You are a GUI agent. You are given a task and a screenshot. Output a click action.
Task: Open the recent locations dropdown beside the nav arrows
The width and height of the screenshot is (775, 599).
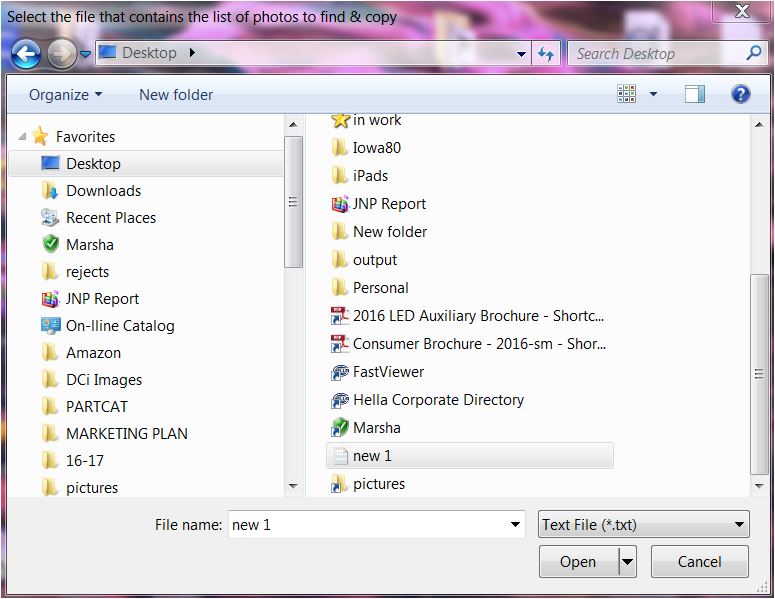click(x=86, y=54)
